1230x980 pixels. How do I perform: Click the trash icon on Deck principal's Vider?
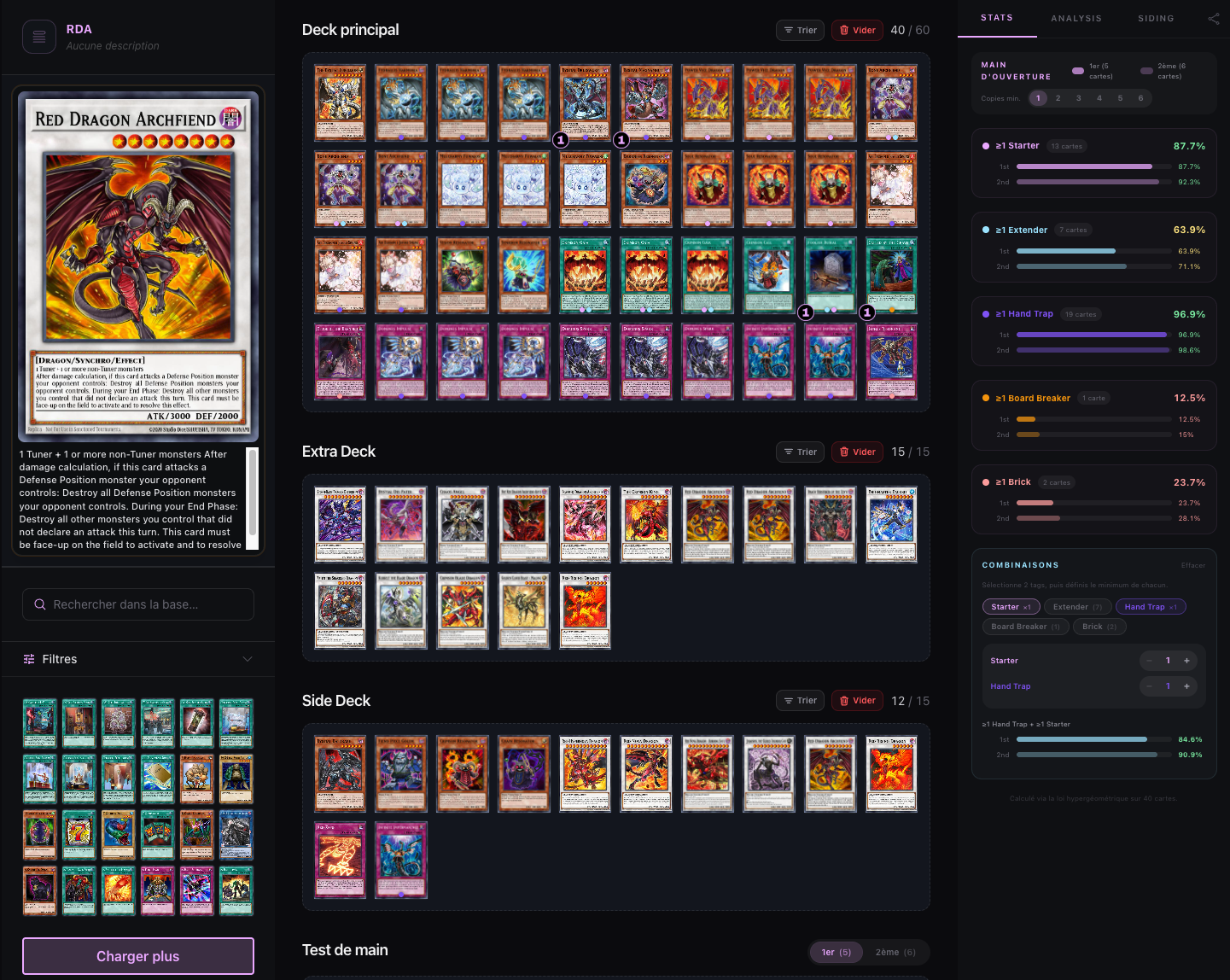[x=844, y=30]
